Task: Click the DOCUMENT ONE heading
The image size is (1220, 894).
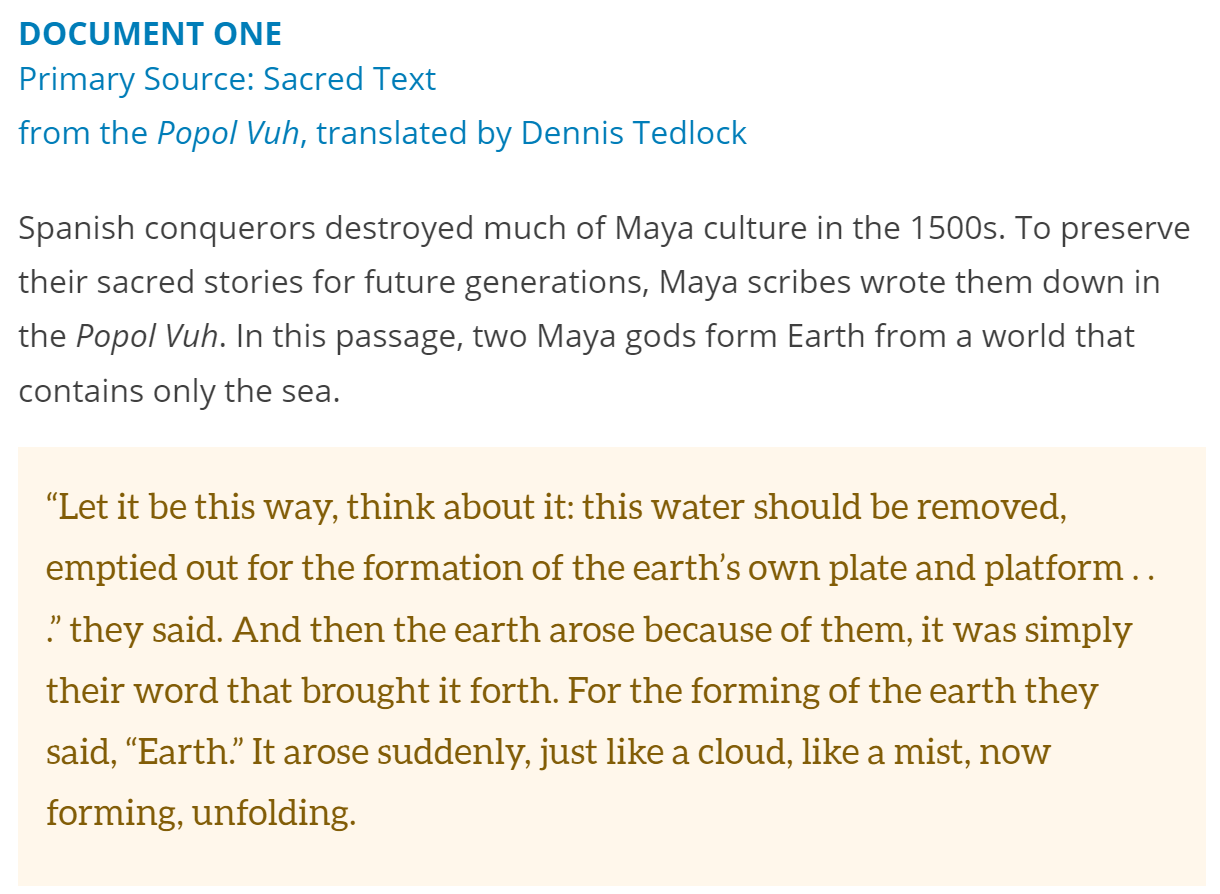Action: 150,34
